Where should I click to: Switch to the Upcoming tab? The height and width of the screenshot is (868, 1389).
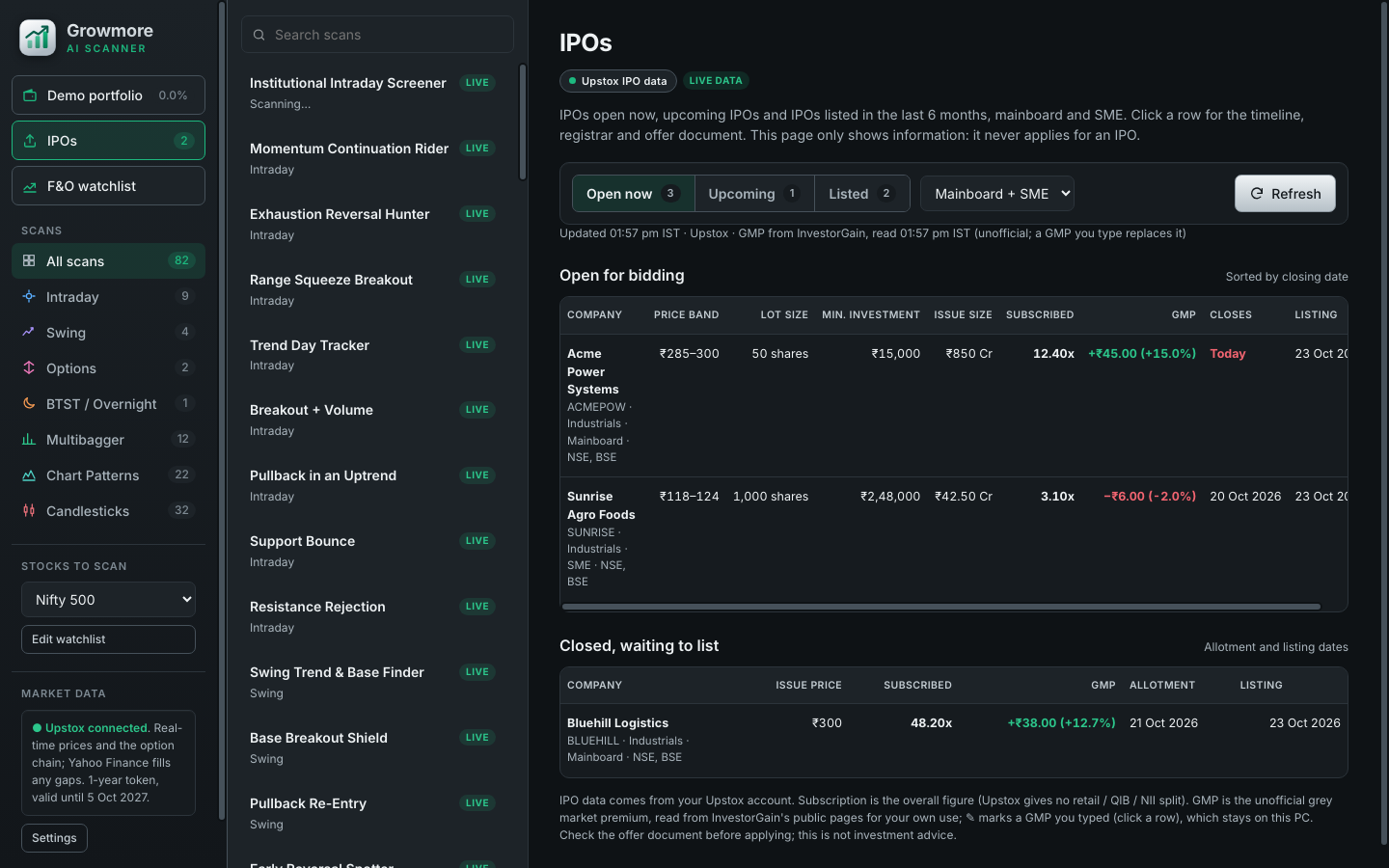click(754, 194)
